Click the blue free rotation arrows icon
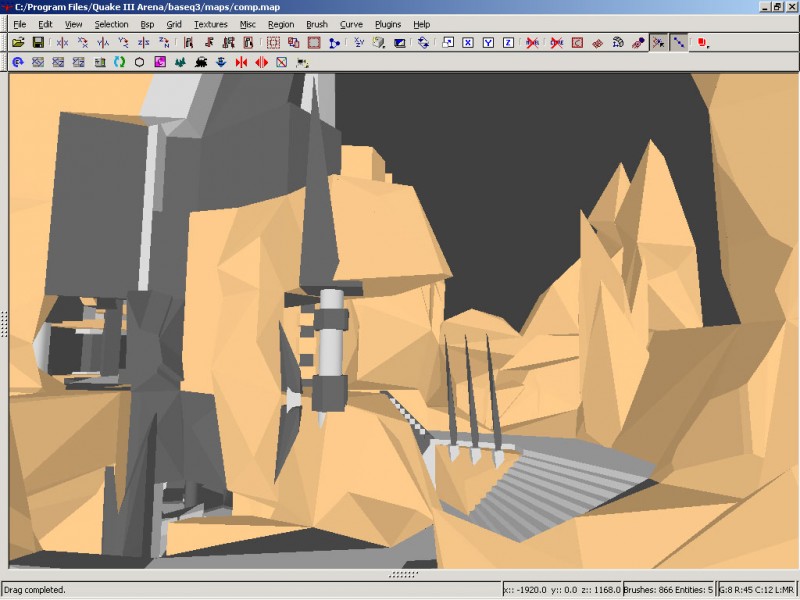Viewport: 800px width, 600px height. click(423, 42)
